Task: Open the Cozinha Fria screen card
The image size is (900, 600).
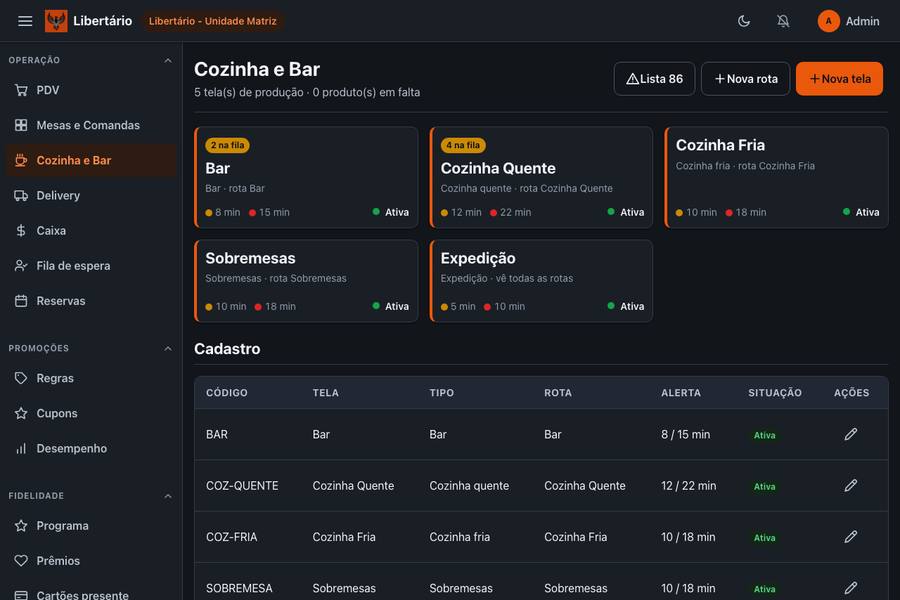Action: [777, 177]
